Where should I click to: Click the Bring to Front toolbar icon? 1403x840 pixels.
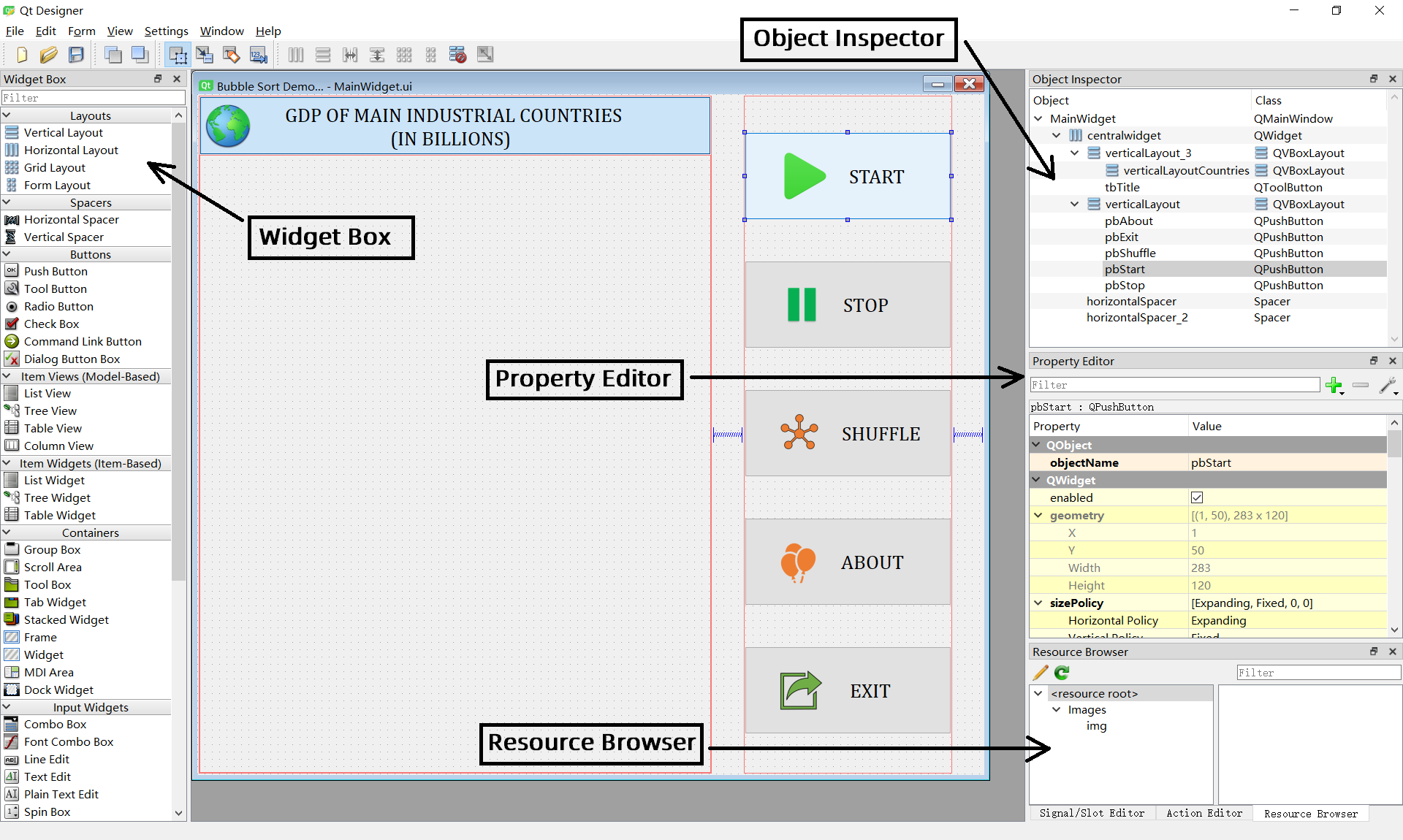tap(140, 55)
